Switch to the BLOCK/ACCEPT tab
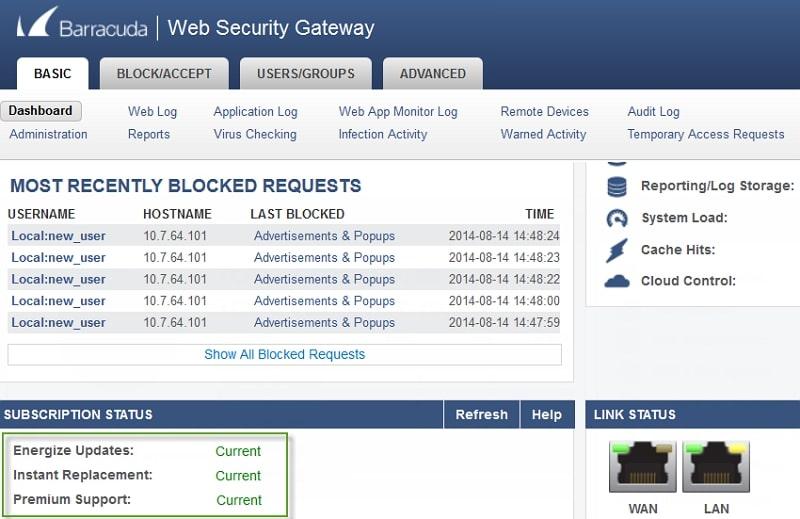This screenshot has width=800, height=519. point(164,73)
